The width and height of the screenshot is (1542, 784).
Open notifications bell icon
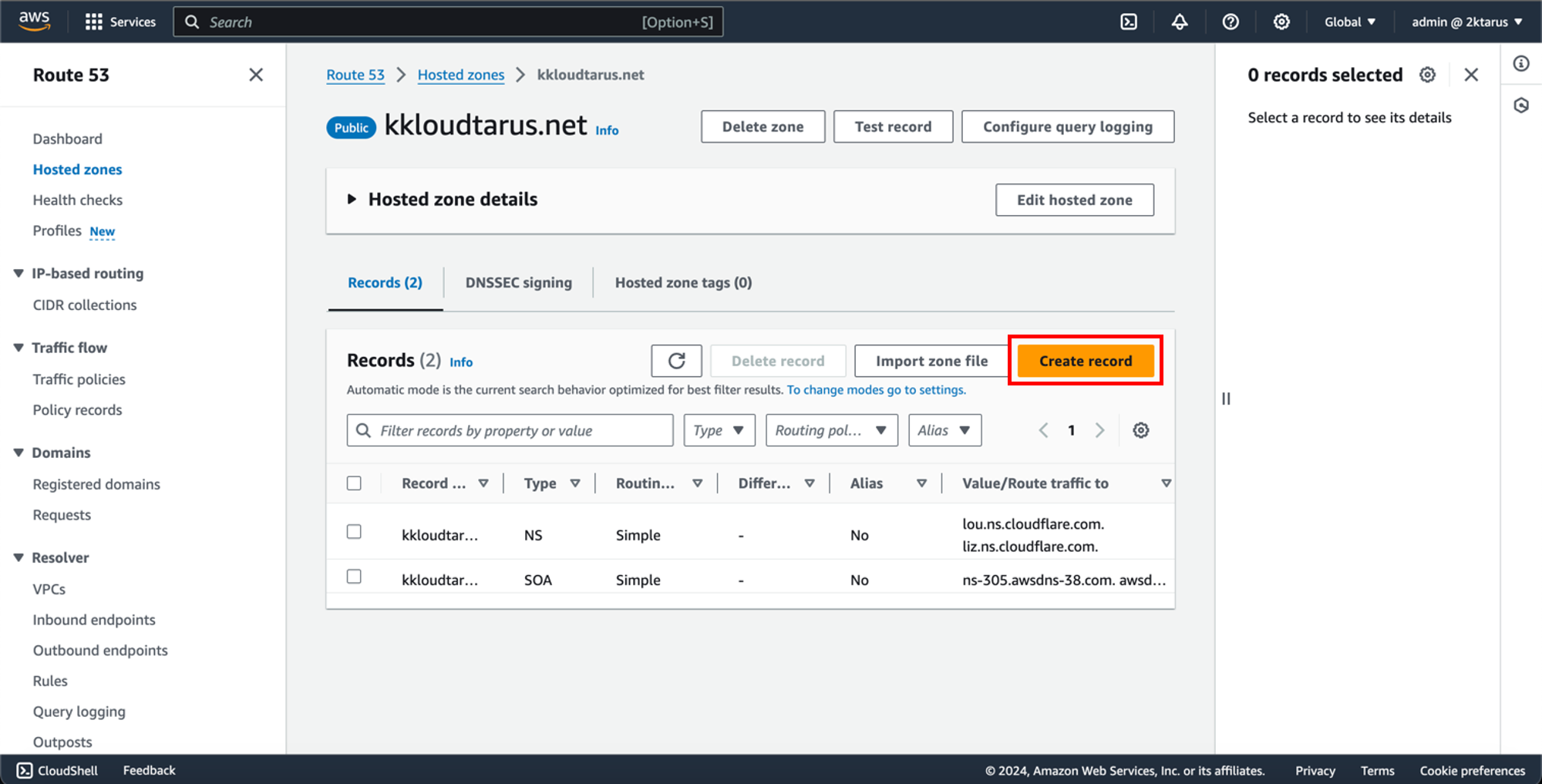(1180, 22)
